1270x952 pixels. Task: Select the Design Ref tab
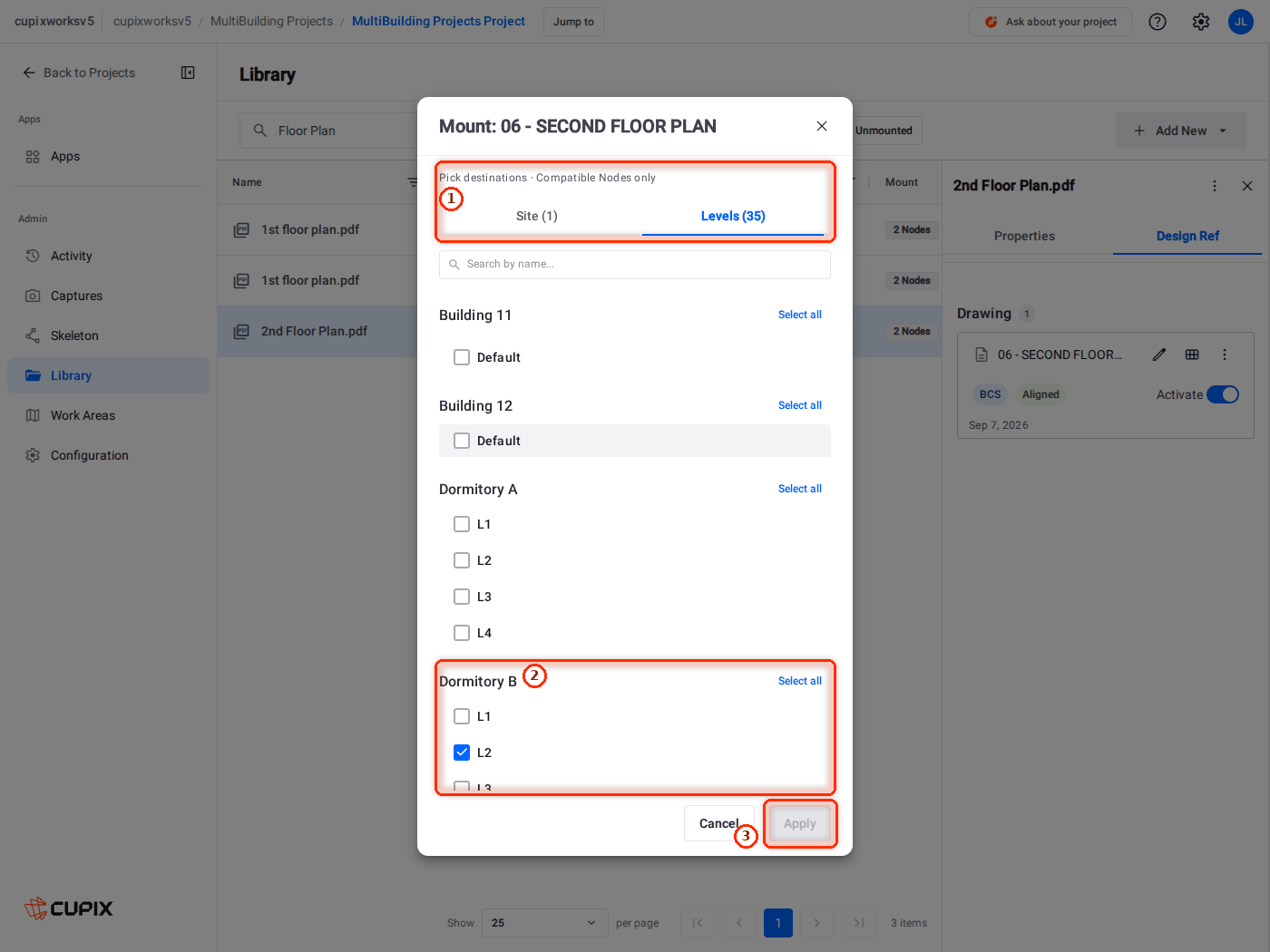[1187, 236]
